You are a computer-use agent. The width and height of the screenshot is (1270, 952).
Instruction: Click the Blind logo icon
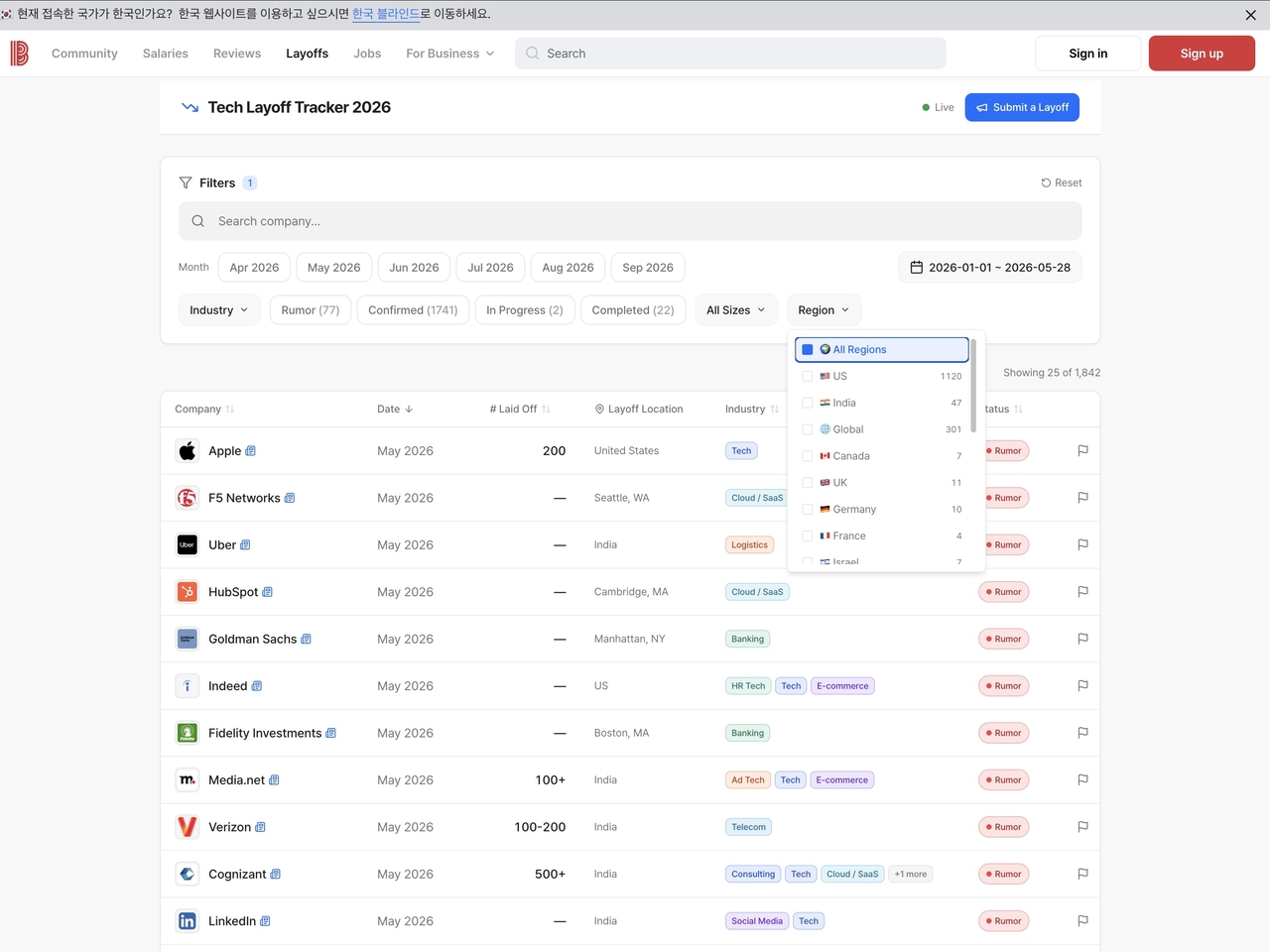[19, 54]
